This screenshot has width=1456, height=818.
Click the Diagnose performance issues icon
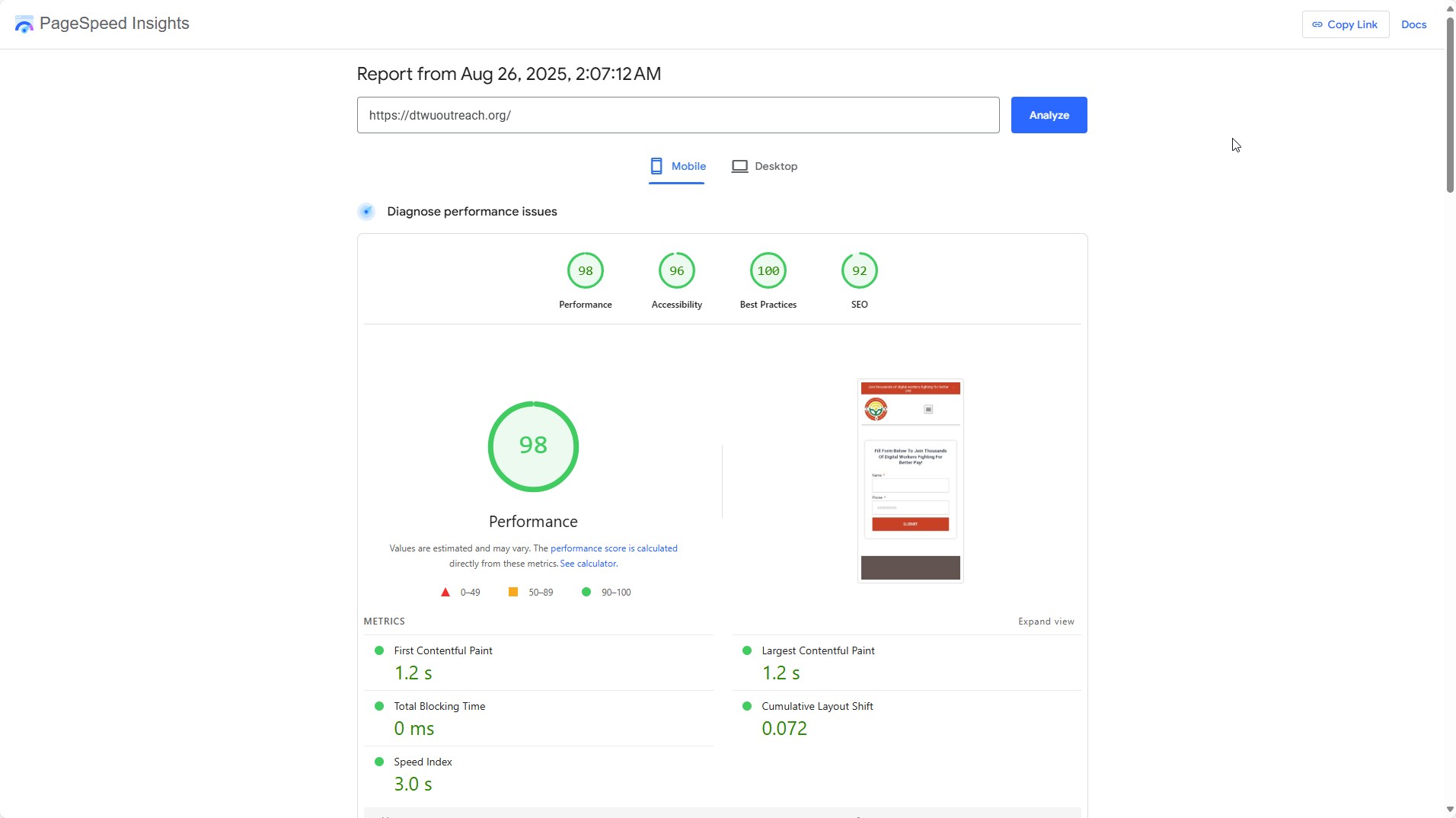point(366,212)
